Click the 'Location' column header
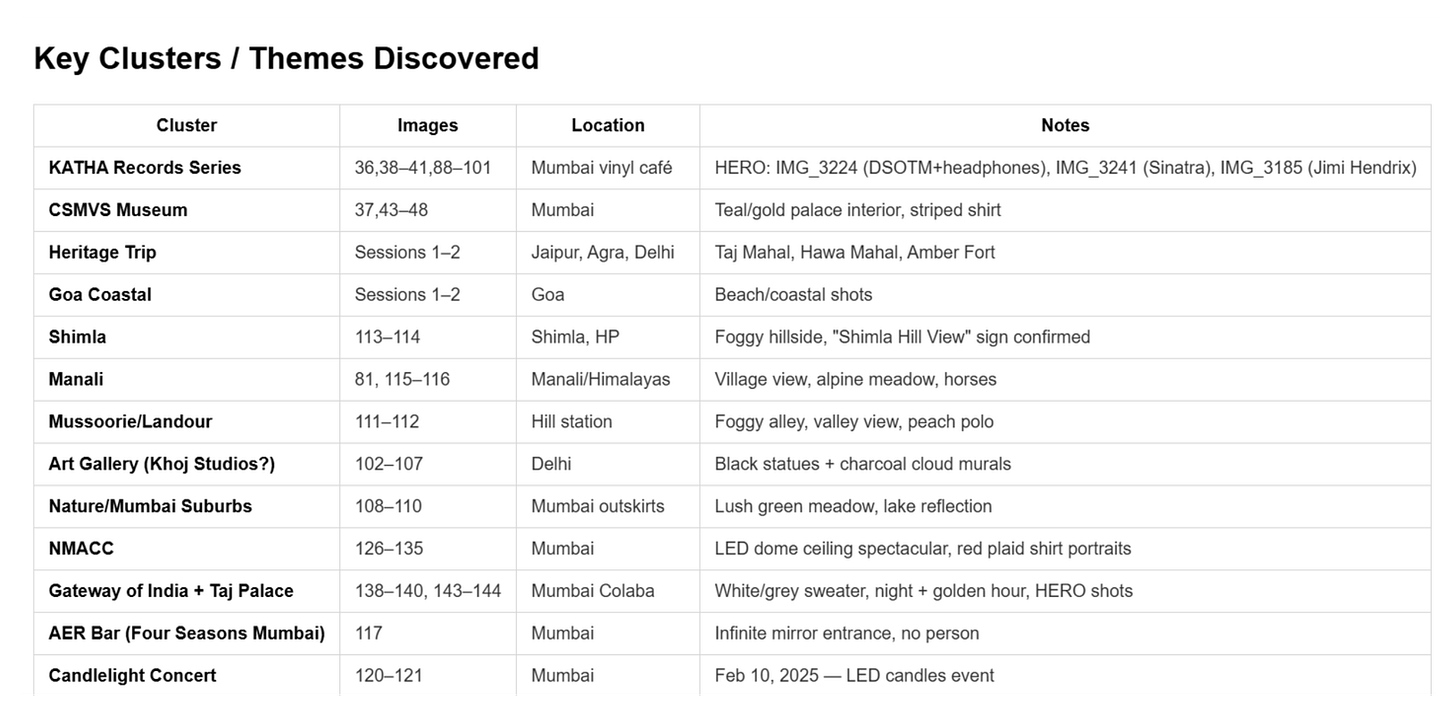This screenshot has height=713, width=1456. [608, 125]
